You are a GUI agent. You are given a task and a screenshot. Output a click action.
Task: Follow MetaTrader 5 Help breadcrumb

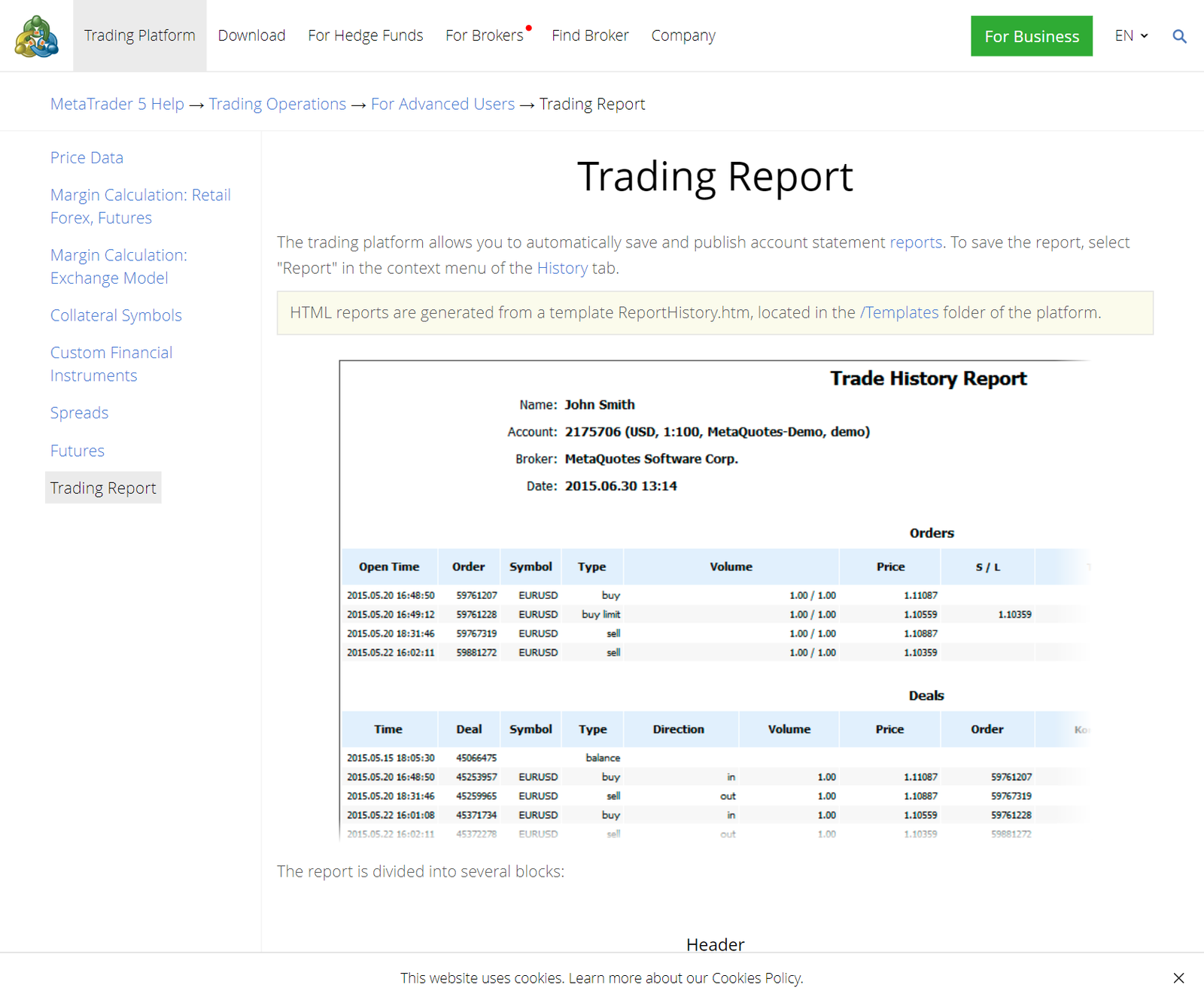coord(117,104)
